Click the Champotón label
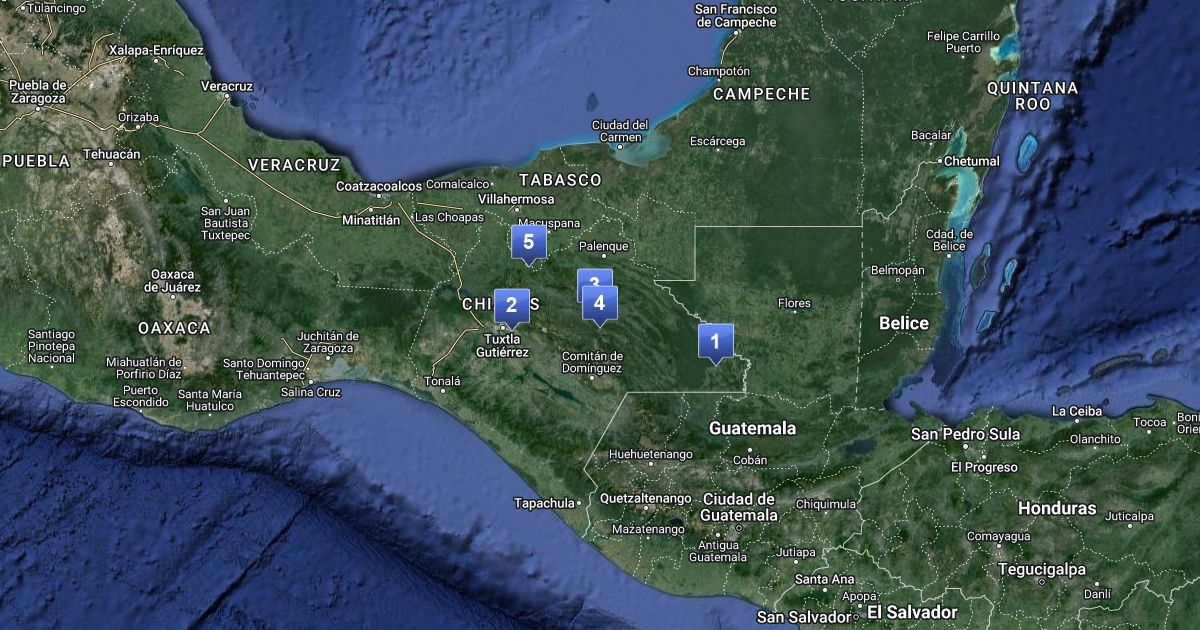Screen dimensions: 1200x630 coord(718,71)
